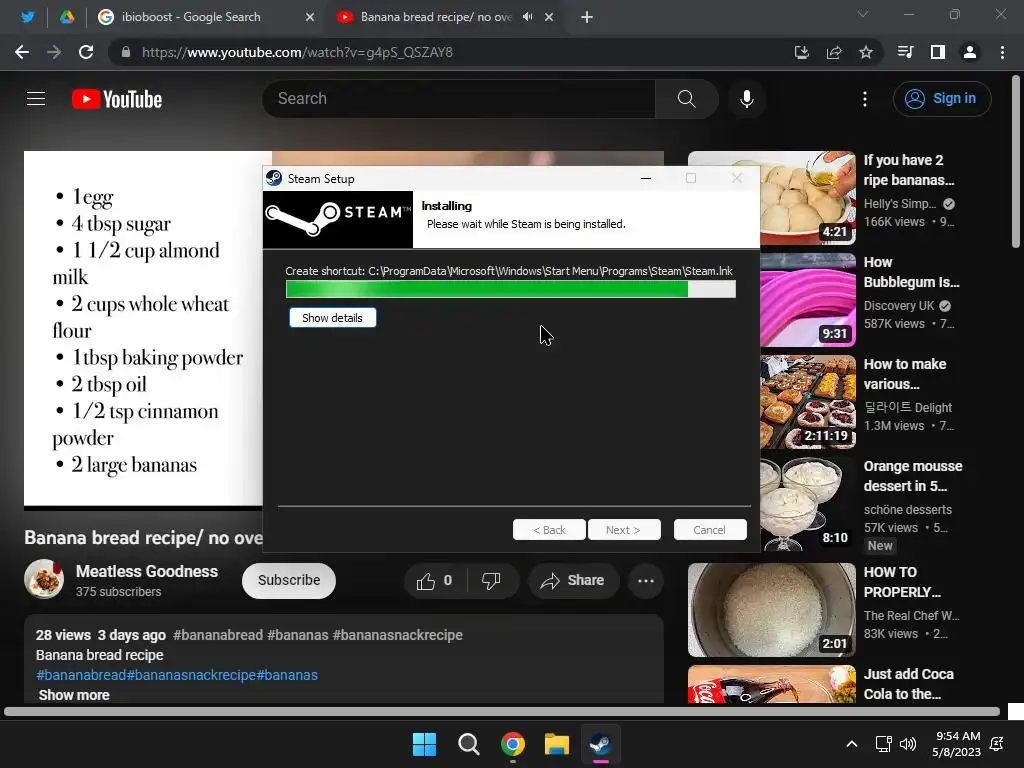Open the media controls icon
The image size is (1024, 768).
(905, 52)
